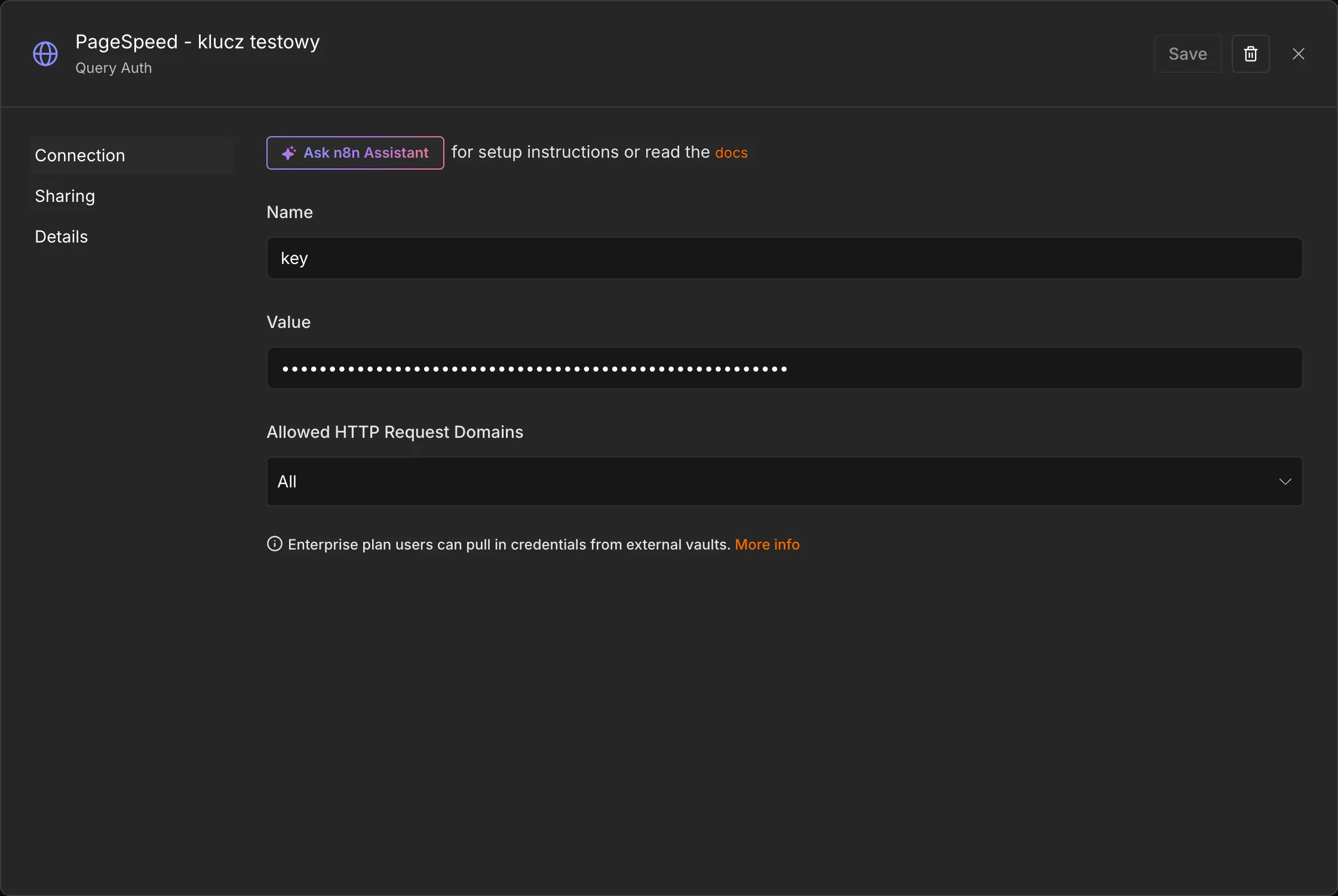
Task: Select the Connection tab
Action: pyautogui.click(x=131, y=155)
